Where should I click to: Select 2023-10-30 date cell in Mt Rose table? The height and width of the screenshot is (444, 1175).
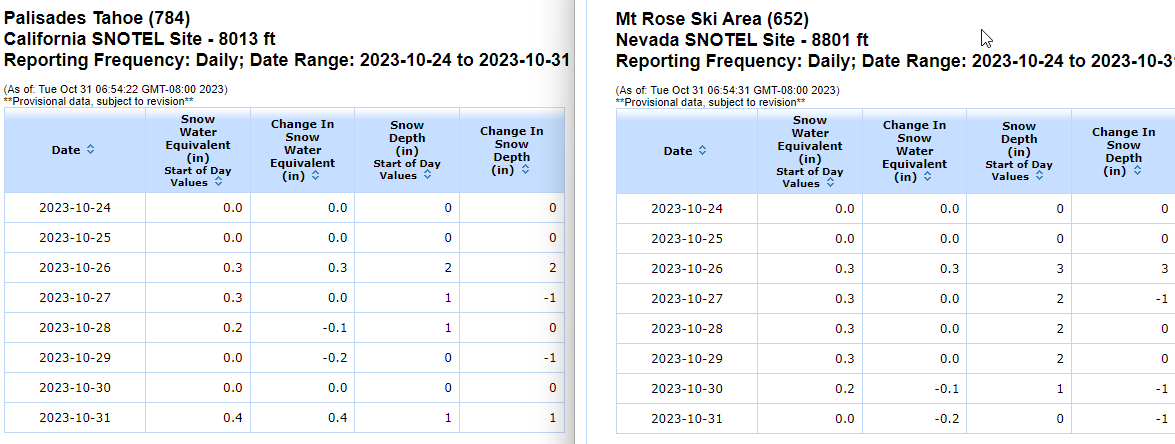[x=686, y=388]
